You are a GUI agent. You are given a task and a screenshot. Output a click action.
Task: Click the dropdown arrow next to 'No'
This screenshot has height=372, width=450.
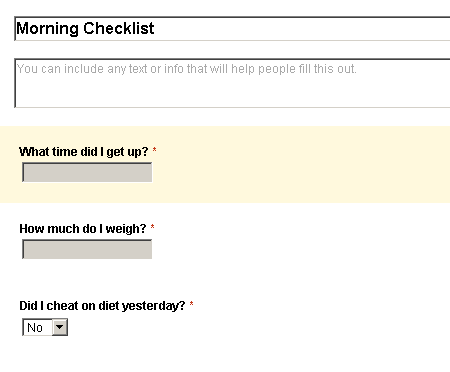(x=60, y=327)
